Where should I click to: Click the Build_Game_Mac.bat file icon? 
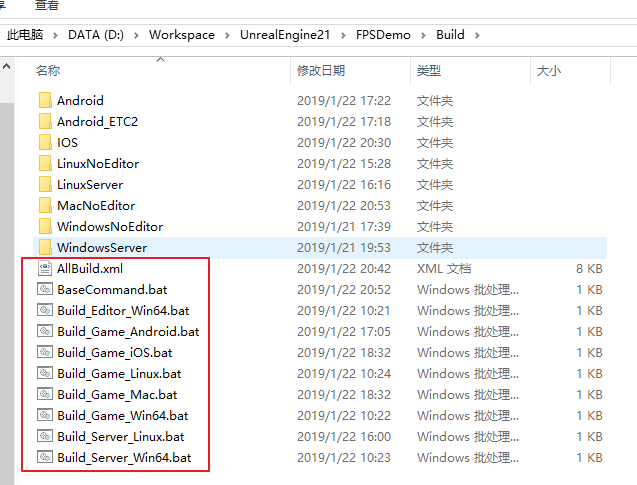pos(45,394)
